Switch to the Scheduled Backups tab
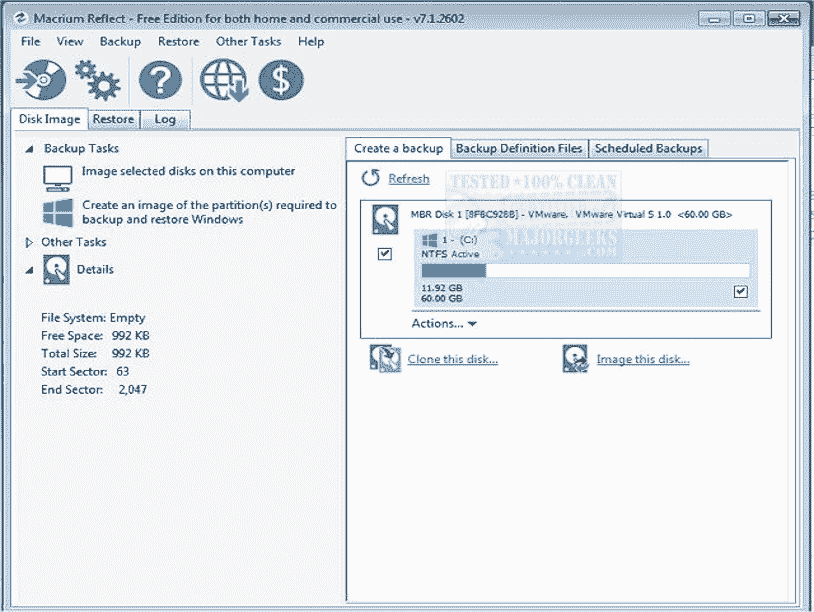This screenshot has width=814, height=612. (648, 147)
